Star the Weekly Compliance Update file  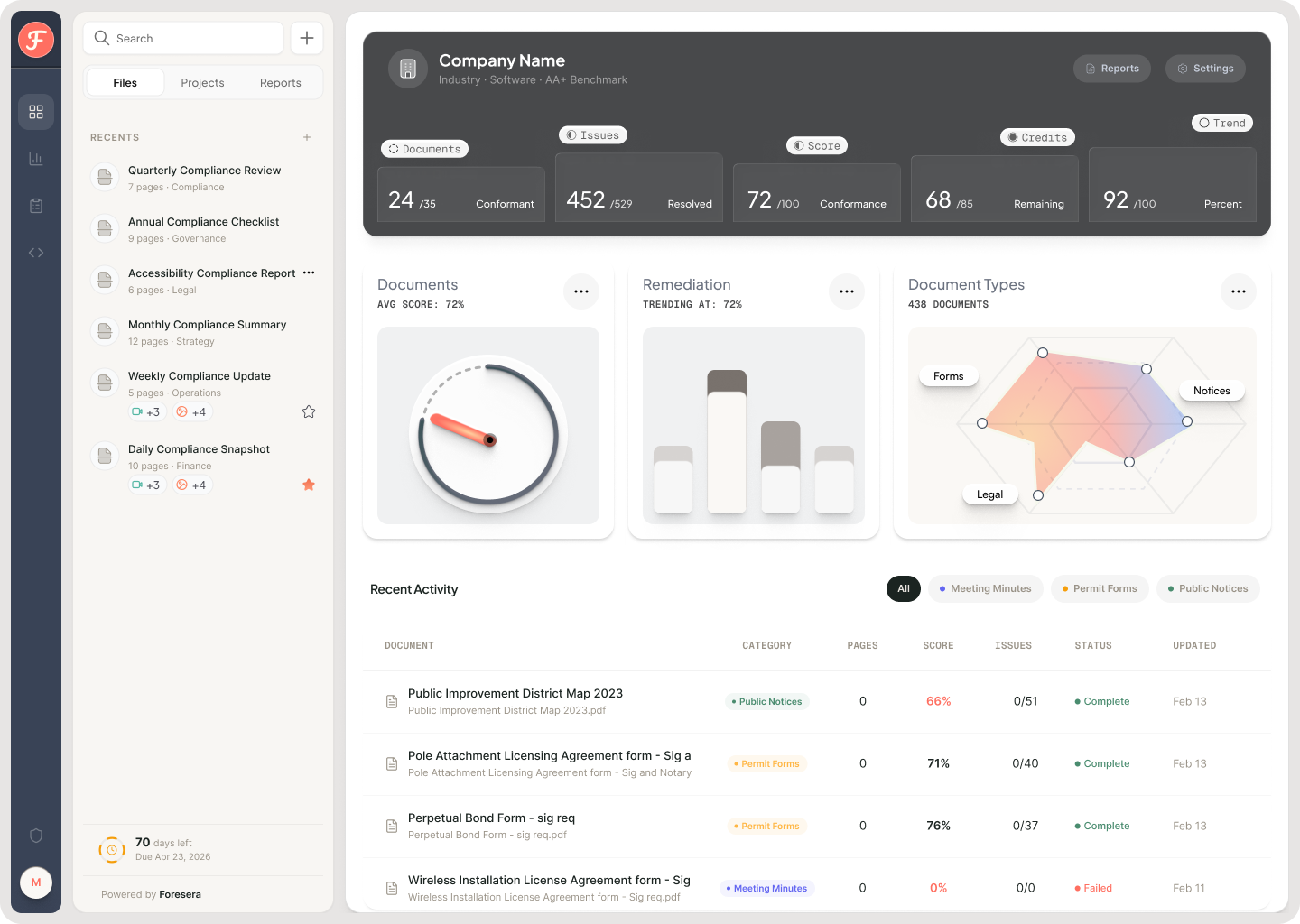pyautogui.click(x=308, y=411)
